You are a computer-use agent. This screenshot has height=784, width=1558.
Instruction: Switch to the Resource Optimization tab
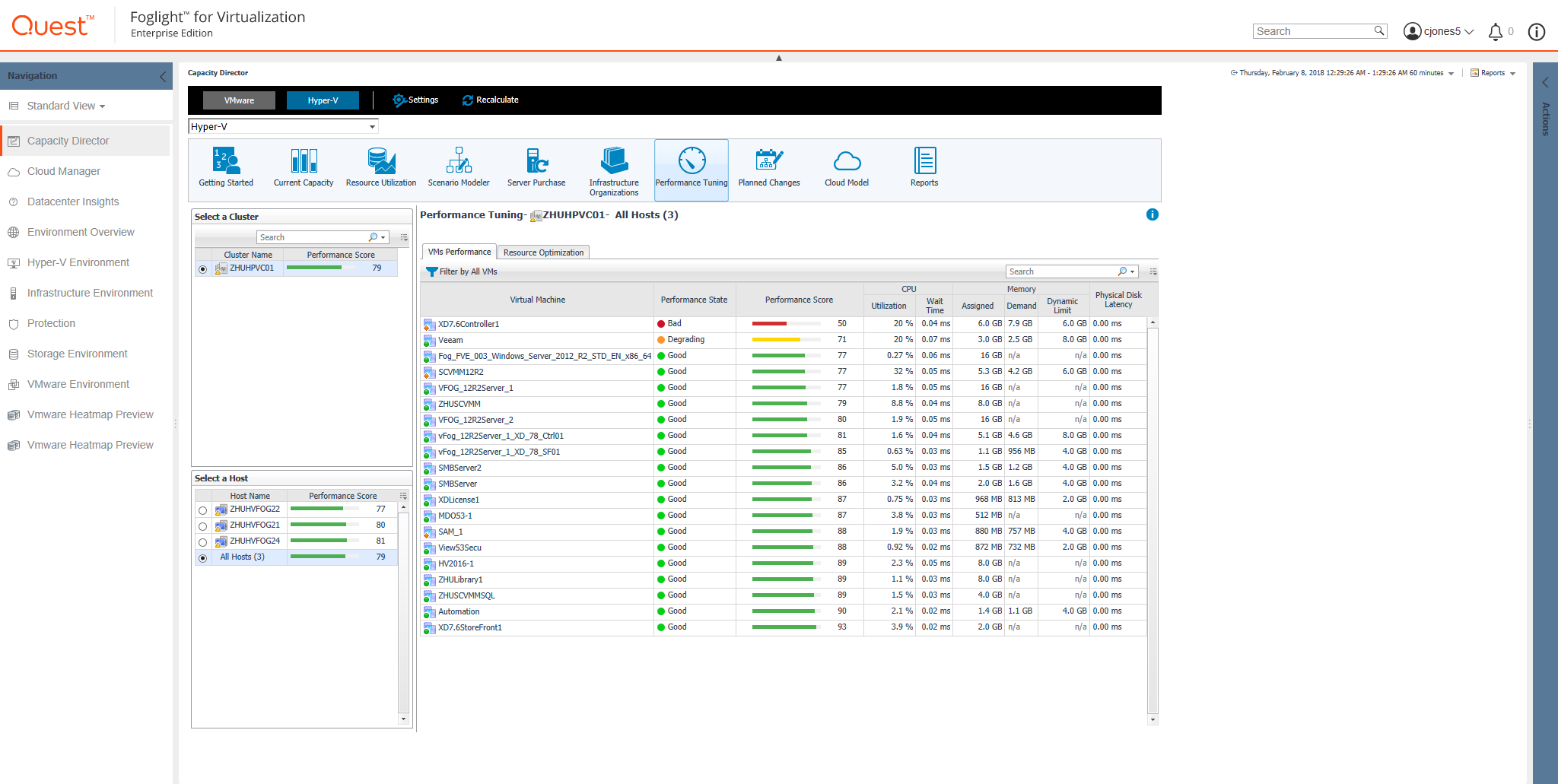pyautogui.click(x=543, y=252)
